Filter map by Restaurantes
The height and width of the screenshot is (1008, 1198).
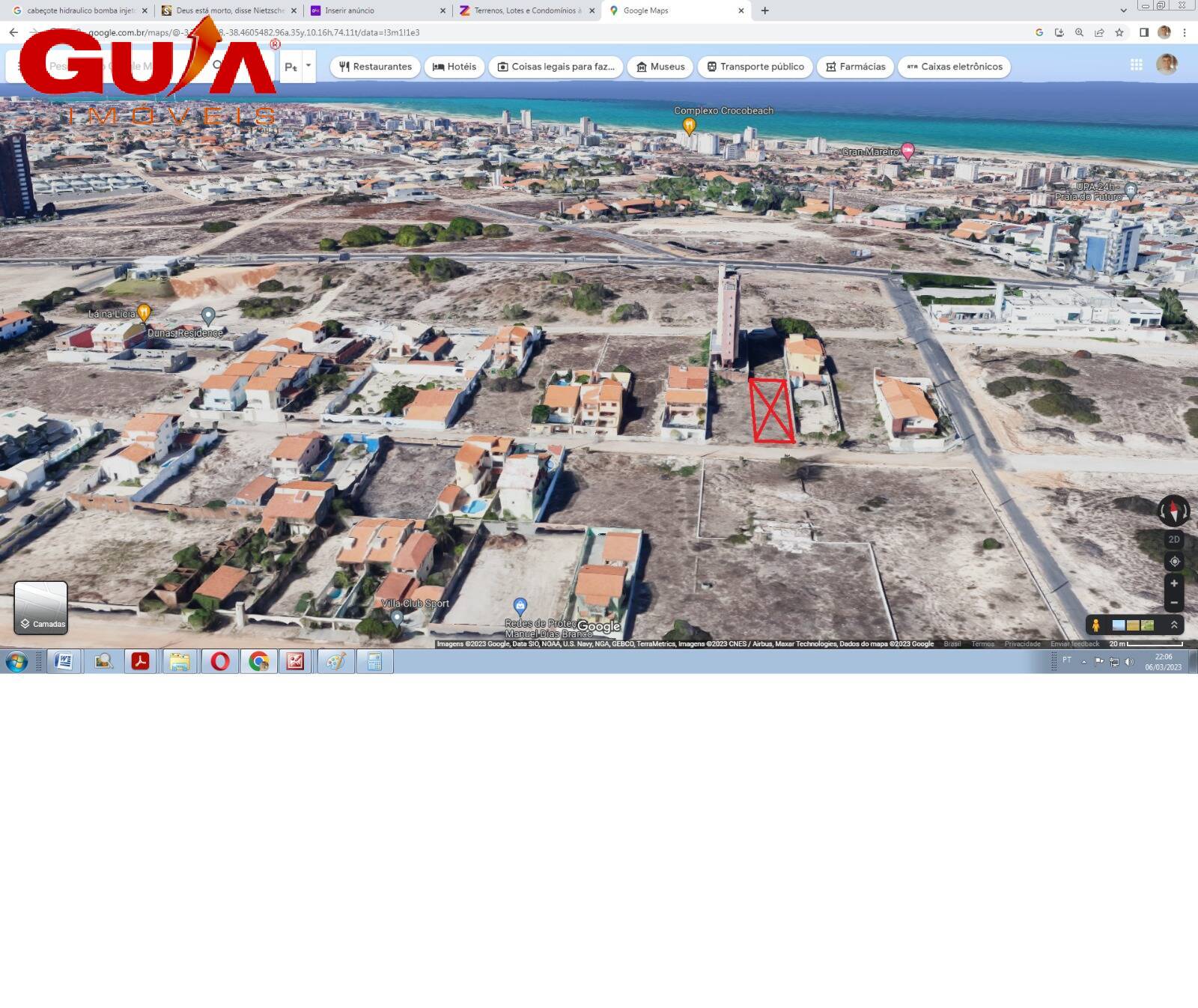click(375, 67)
